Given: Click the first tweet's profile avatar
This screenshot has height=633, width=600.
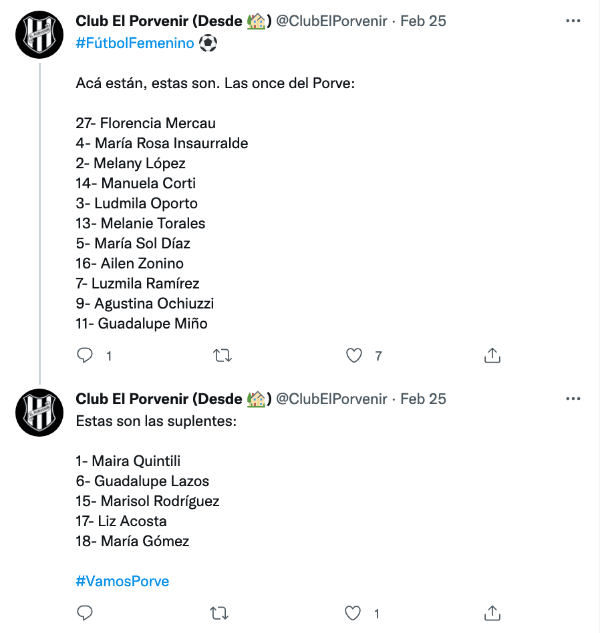Looking at the screenshot, I should [40, 39].
